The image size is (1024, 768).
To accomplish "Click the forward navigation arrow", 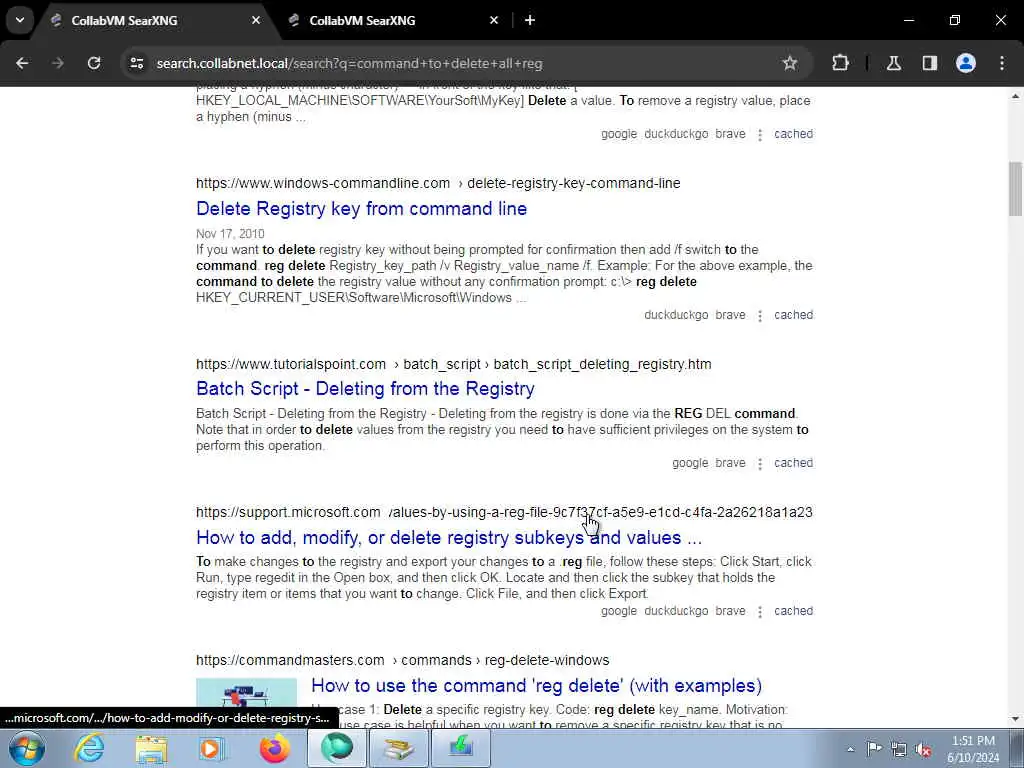I will (58, 63).
